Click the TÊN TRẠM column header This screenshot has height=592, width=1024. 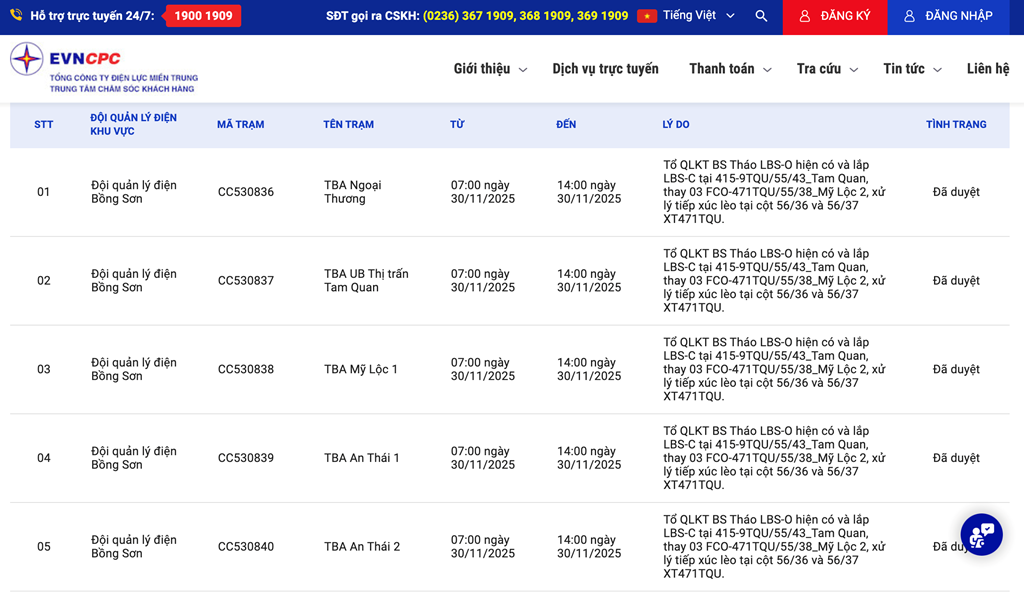(348, 125)
